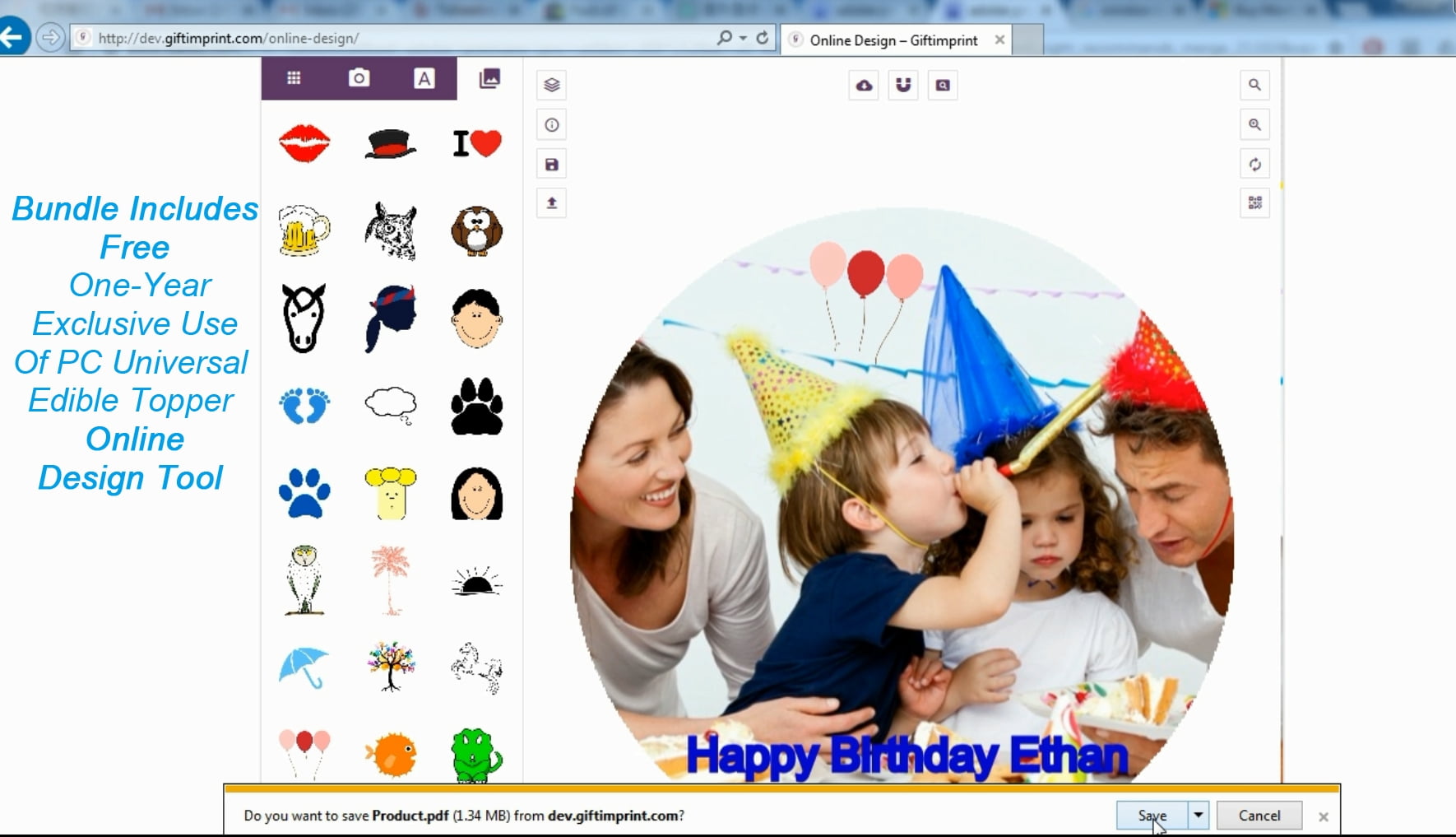Click the floppy disk save icon
This screenshot has height=837, width=1456.
click(551, 165)
